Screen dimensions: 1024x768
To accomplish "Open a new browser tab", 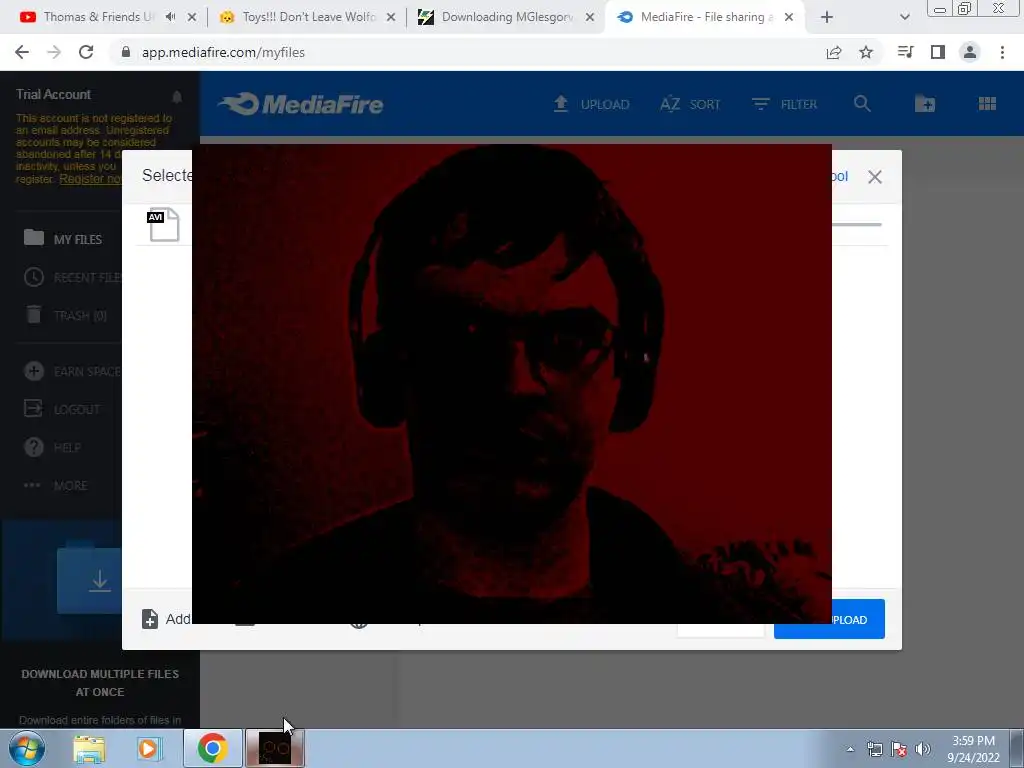I will pyautogui.click(x=827, y=17).
